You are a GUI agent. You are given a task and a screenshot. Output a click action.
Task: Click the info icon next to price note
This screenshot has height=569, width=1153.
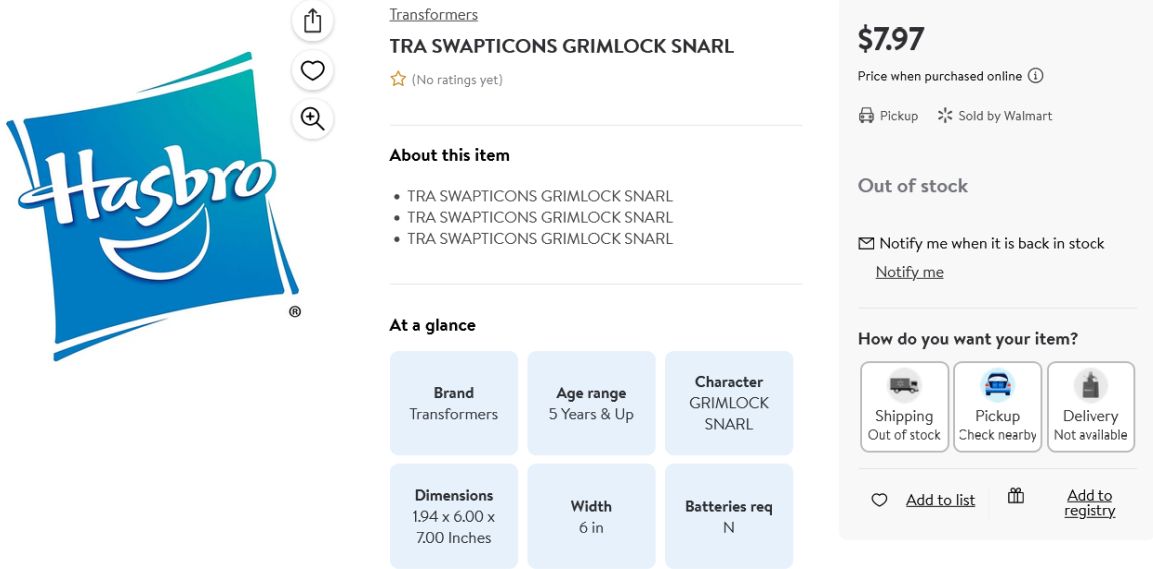click(x=1035, y=76)
